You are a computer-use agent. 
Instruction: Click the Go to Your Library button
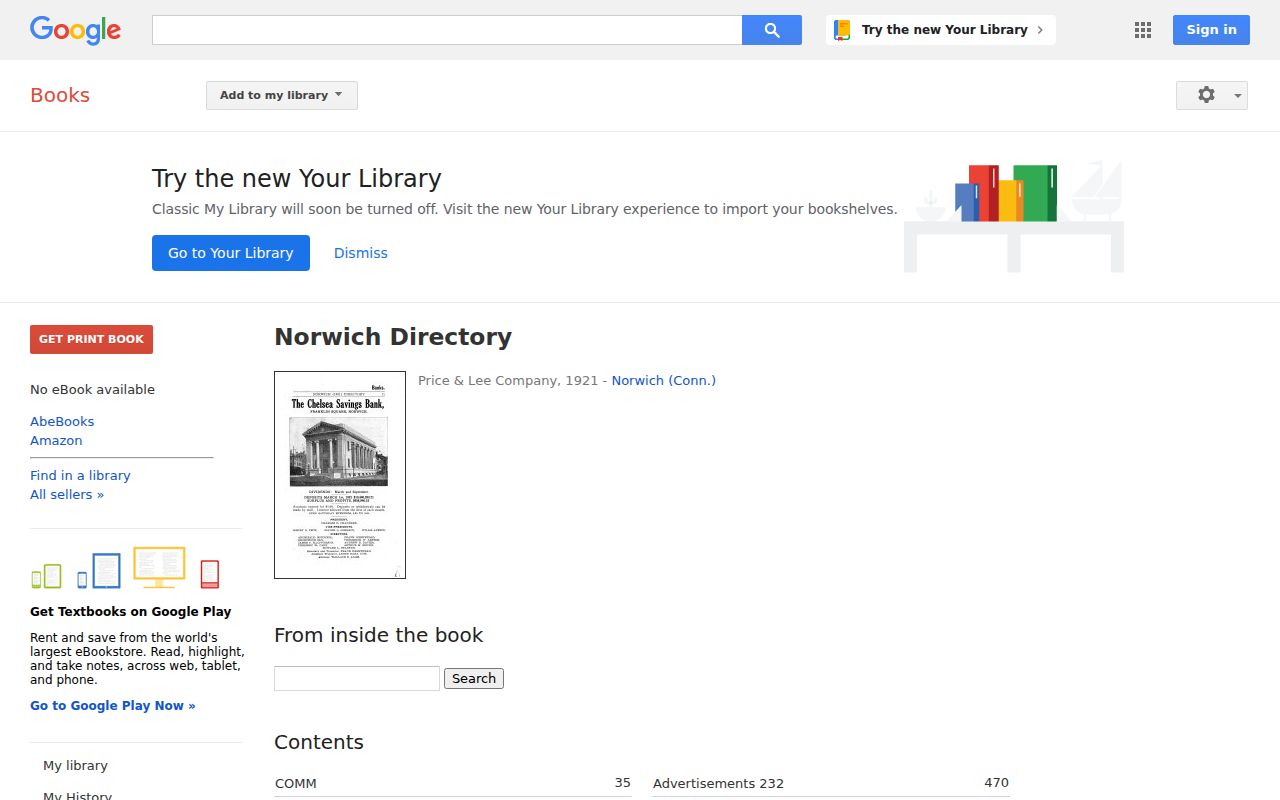pyautogui.click(x=231, y=253)
